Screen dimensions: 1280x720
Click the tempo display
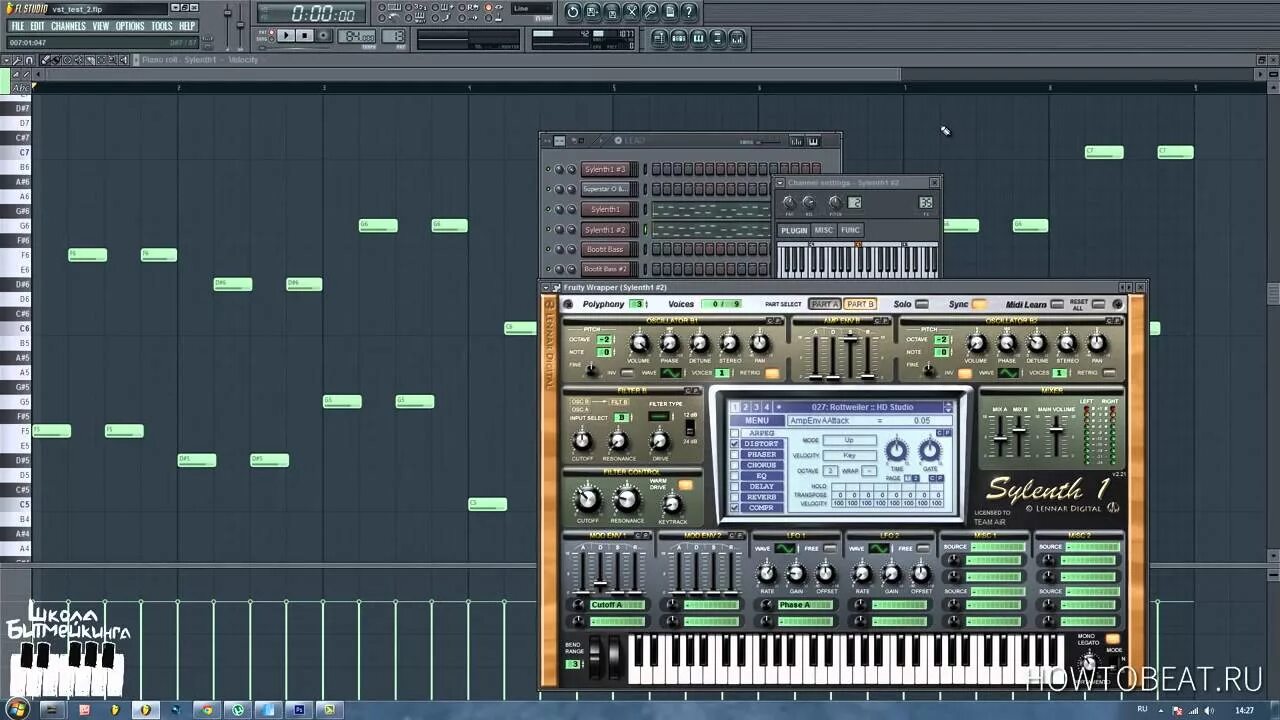click(x=355, y=37)
